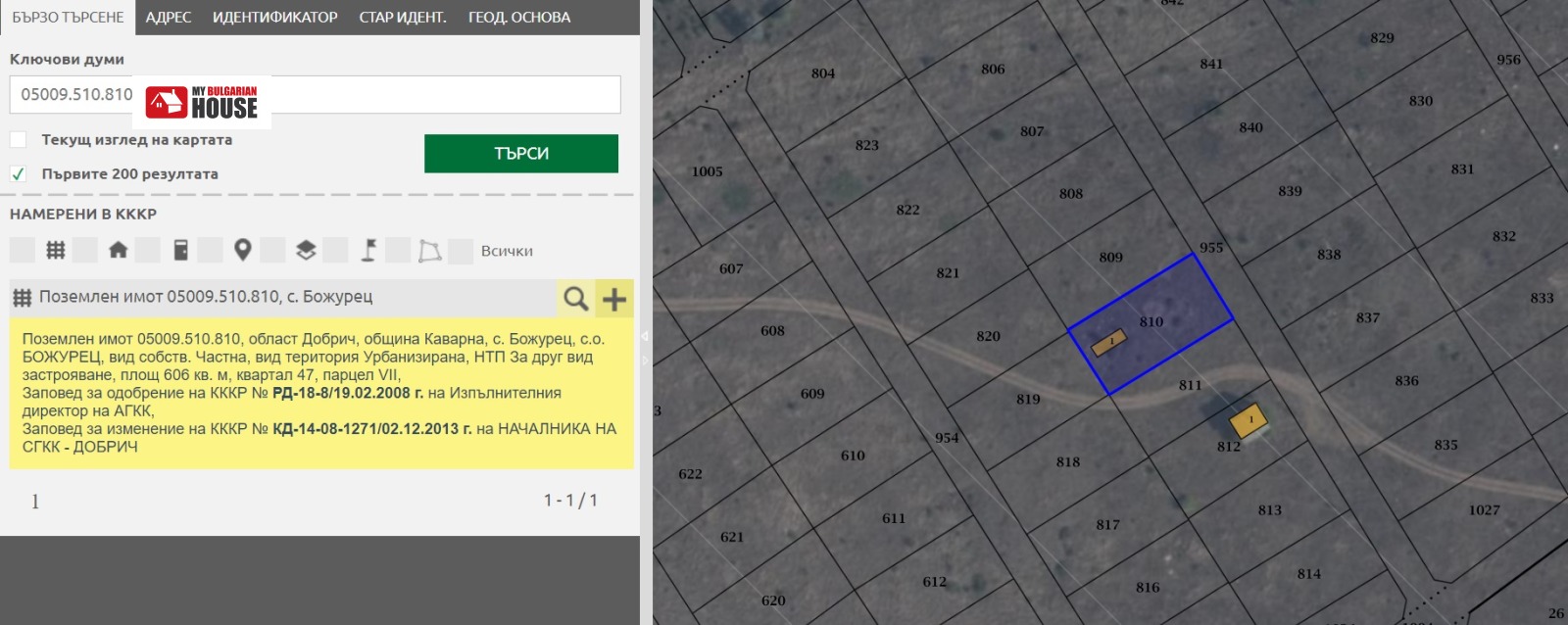This screenshot has height=625, width=1568.
Task: Select the buildings house filter icon
Action: [x=118, y=251]
